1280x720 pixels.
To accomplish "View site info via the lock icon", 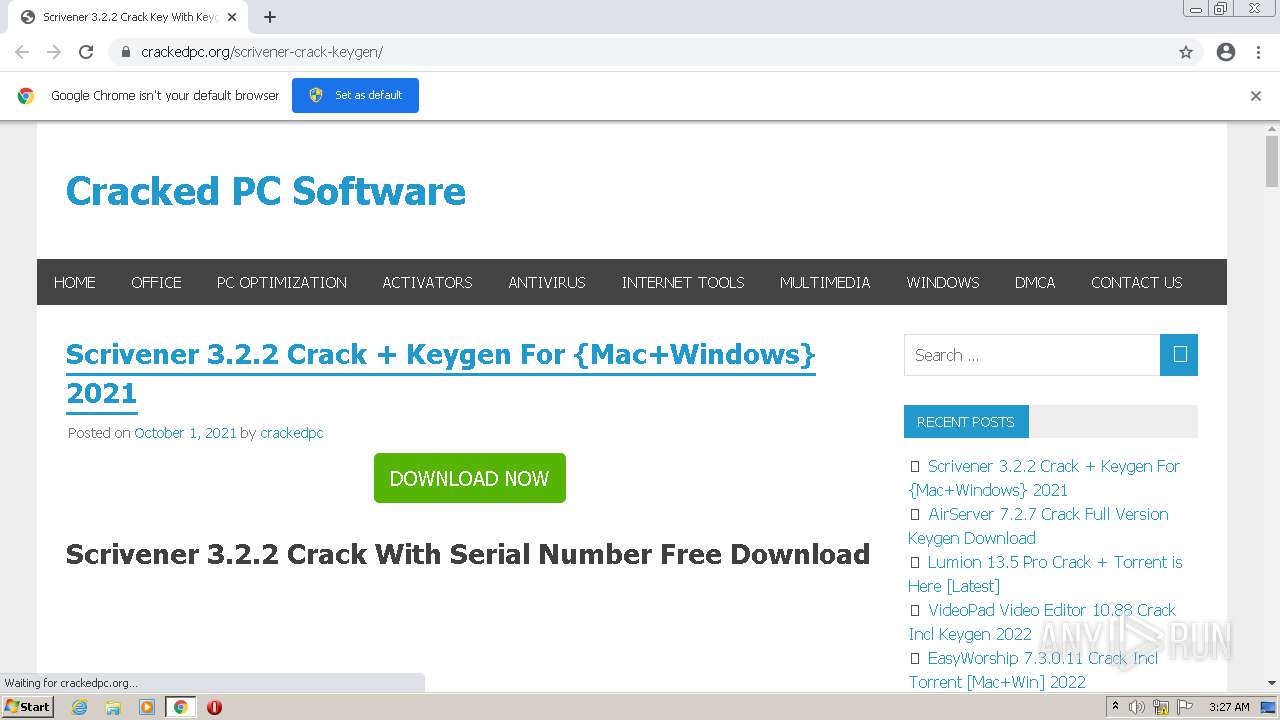I will [126, 52].
